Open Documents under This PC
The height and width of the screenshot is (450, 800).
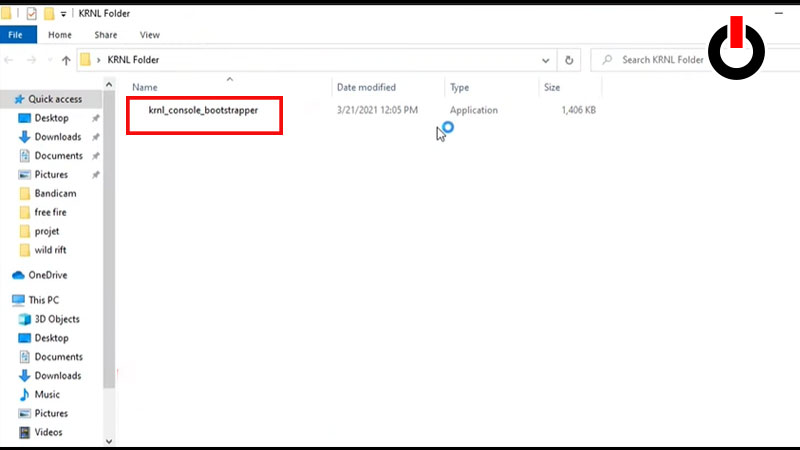tap(59, 357)
